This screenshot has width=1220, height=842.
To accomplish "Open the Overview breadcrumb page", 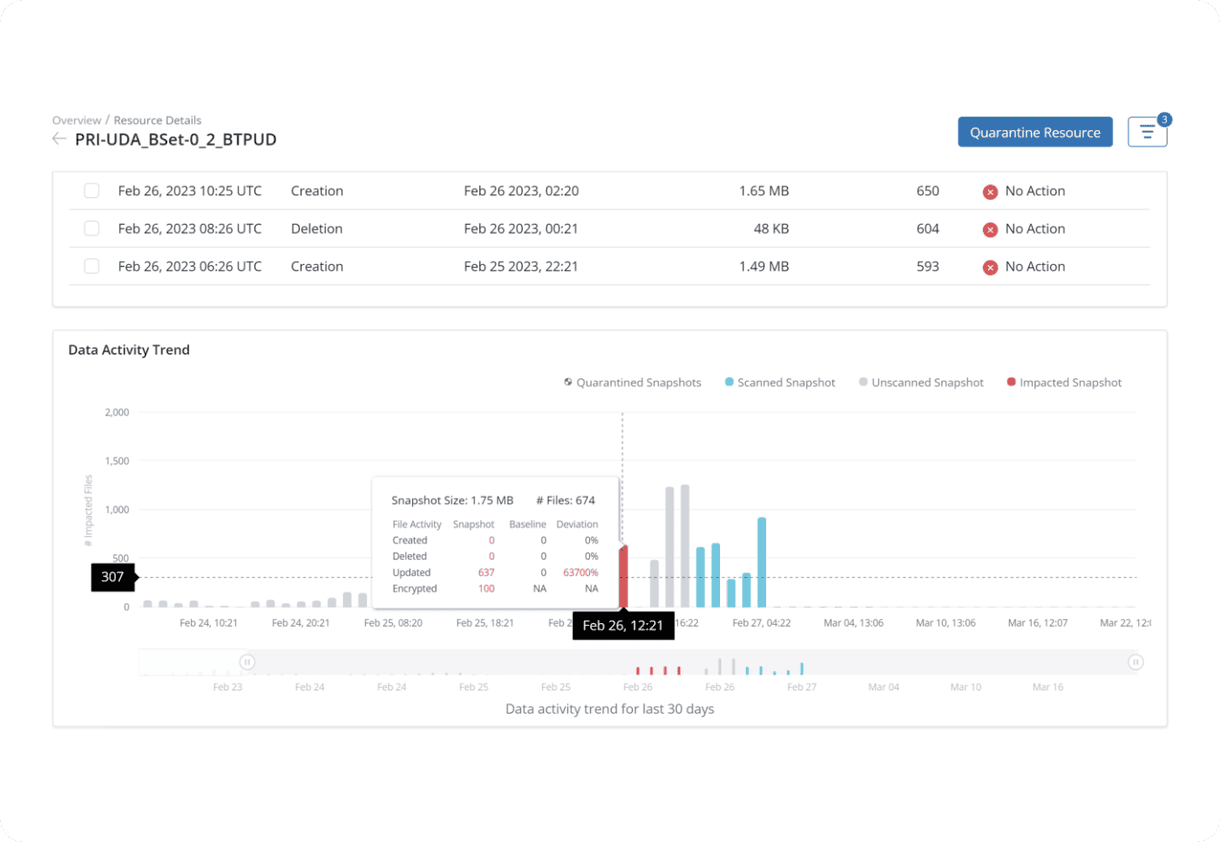I will 77,120.
